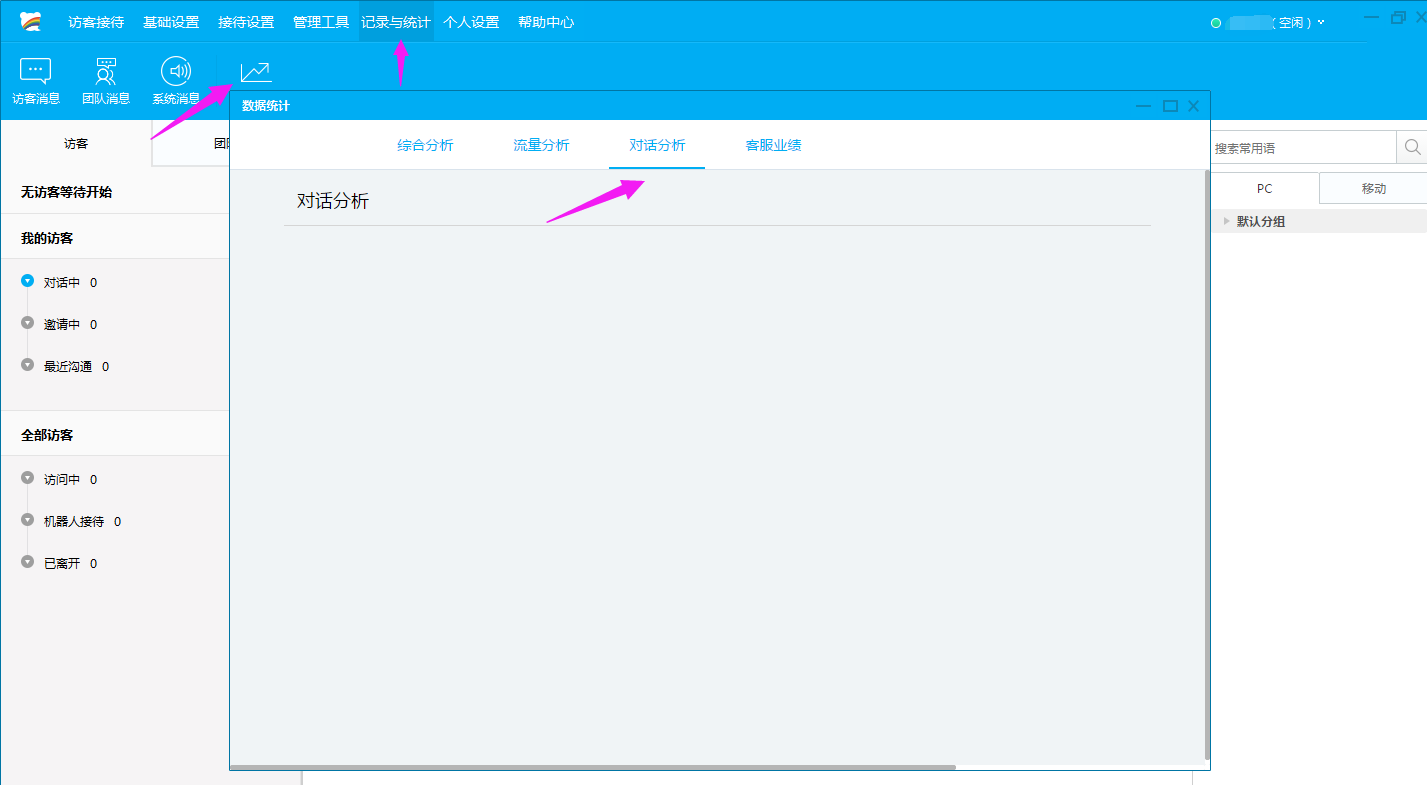1427x785 pixels.
Task: Open the 团队消息 team messages icon
Action: (x=106, y=80)
